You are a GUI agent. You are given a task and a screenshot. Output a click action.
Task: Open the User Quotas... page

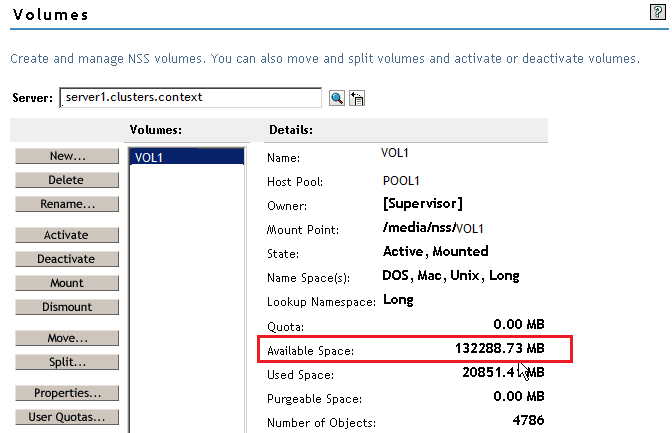point(66,417)
